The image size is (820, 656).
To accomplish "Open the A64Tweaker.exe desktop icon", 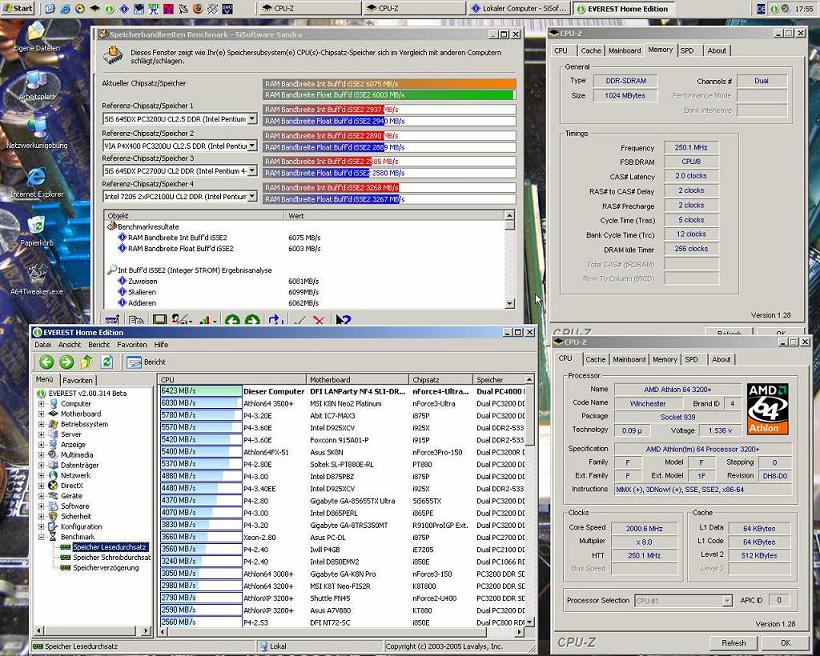I will (x=37, y=275).
